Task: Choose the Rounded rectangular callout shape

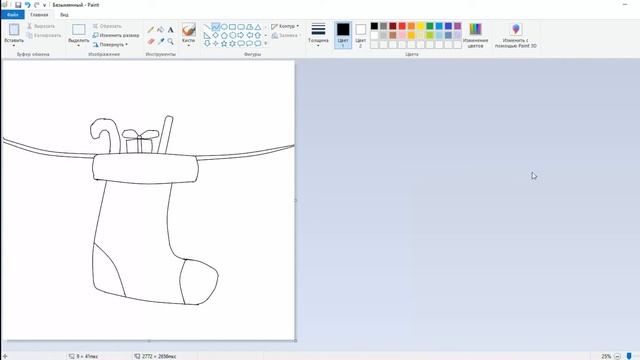Action: [241, 43]
